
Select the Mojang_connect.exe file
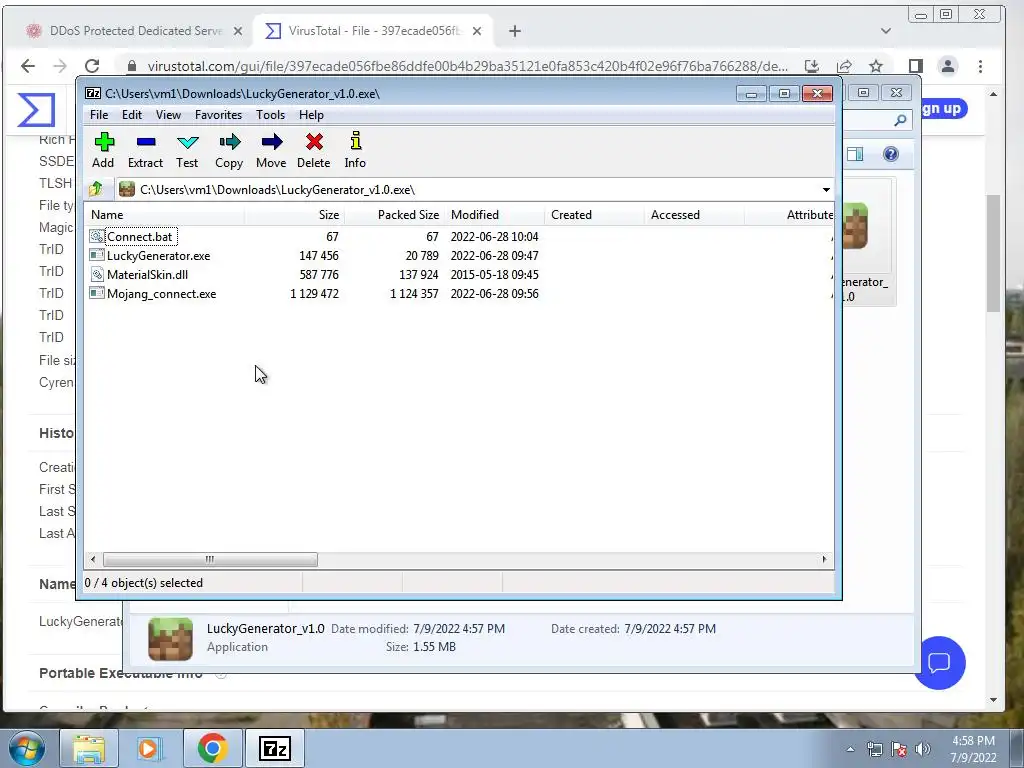point(161,294)
